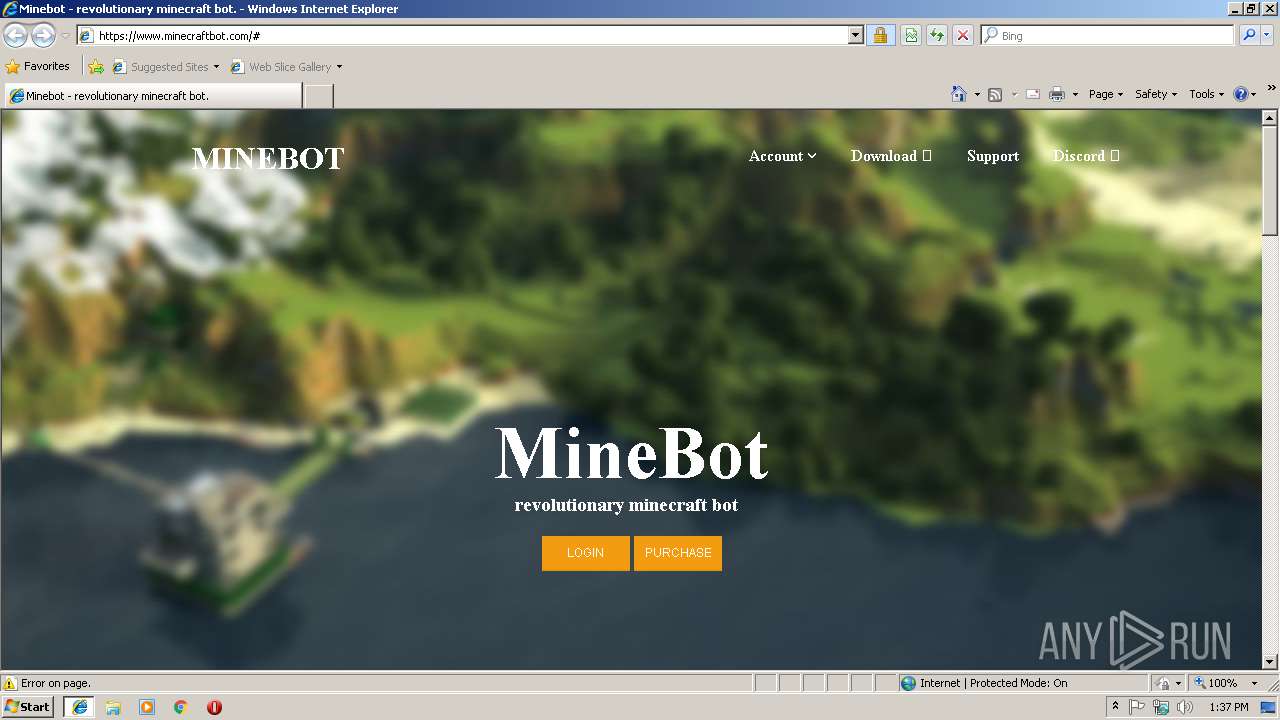Click the orange LOGIN button
Image resolution: width=1280 pixels, height=720 pixels.
pos(586,553)
